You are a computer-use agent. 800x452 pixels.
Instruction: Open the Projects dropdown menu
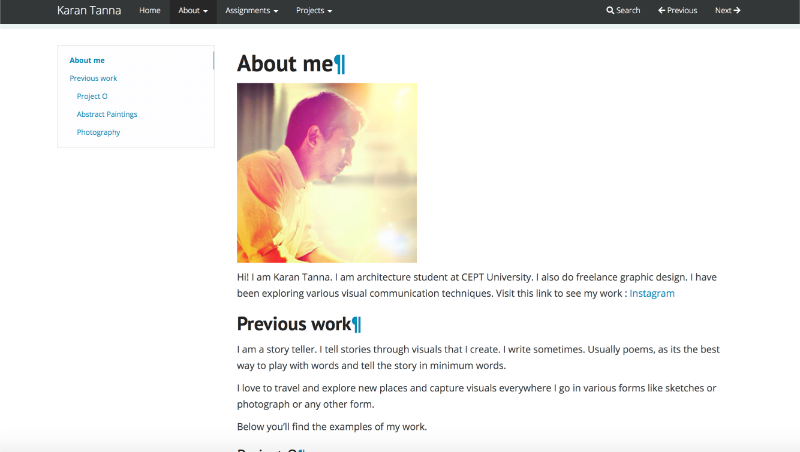click(314, 11)
